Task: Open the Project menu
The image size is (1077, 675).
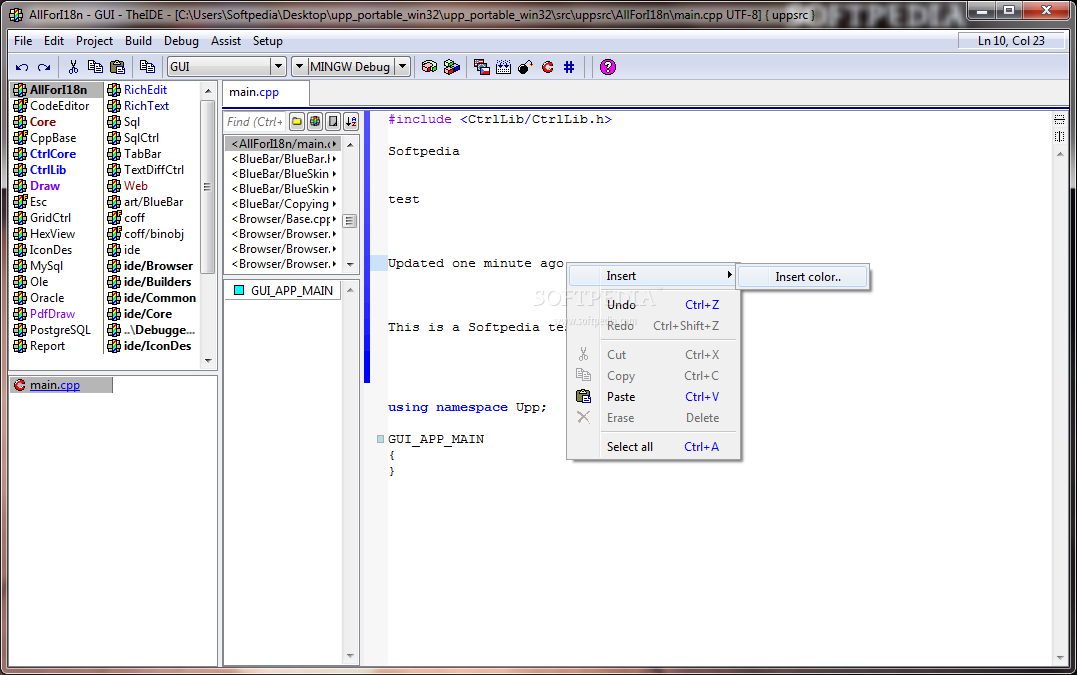Action: [x=94, y=41]
